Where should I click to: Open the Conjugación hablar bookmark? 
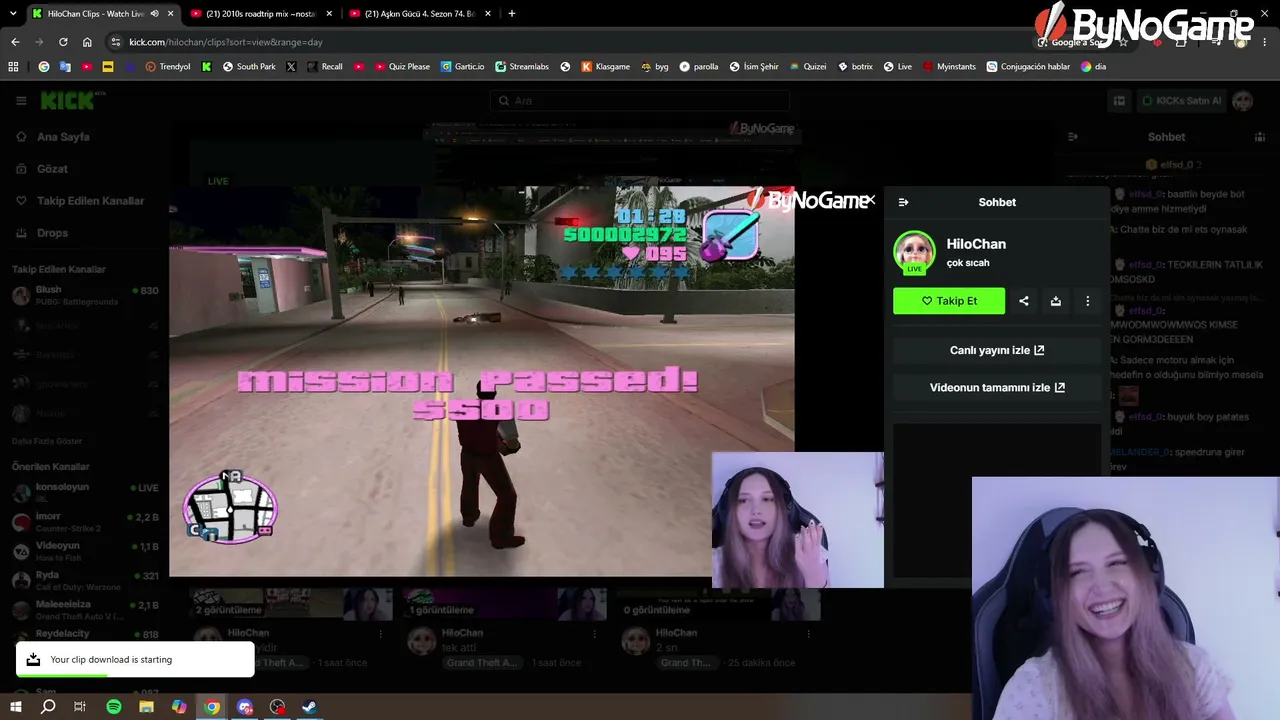pos(1028,67)
